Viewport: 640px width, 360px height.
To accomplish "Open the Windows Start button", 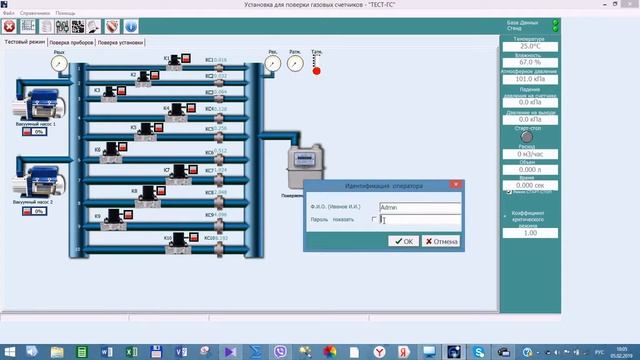I will click(x=9, y=351).
